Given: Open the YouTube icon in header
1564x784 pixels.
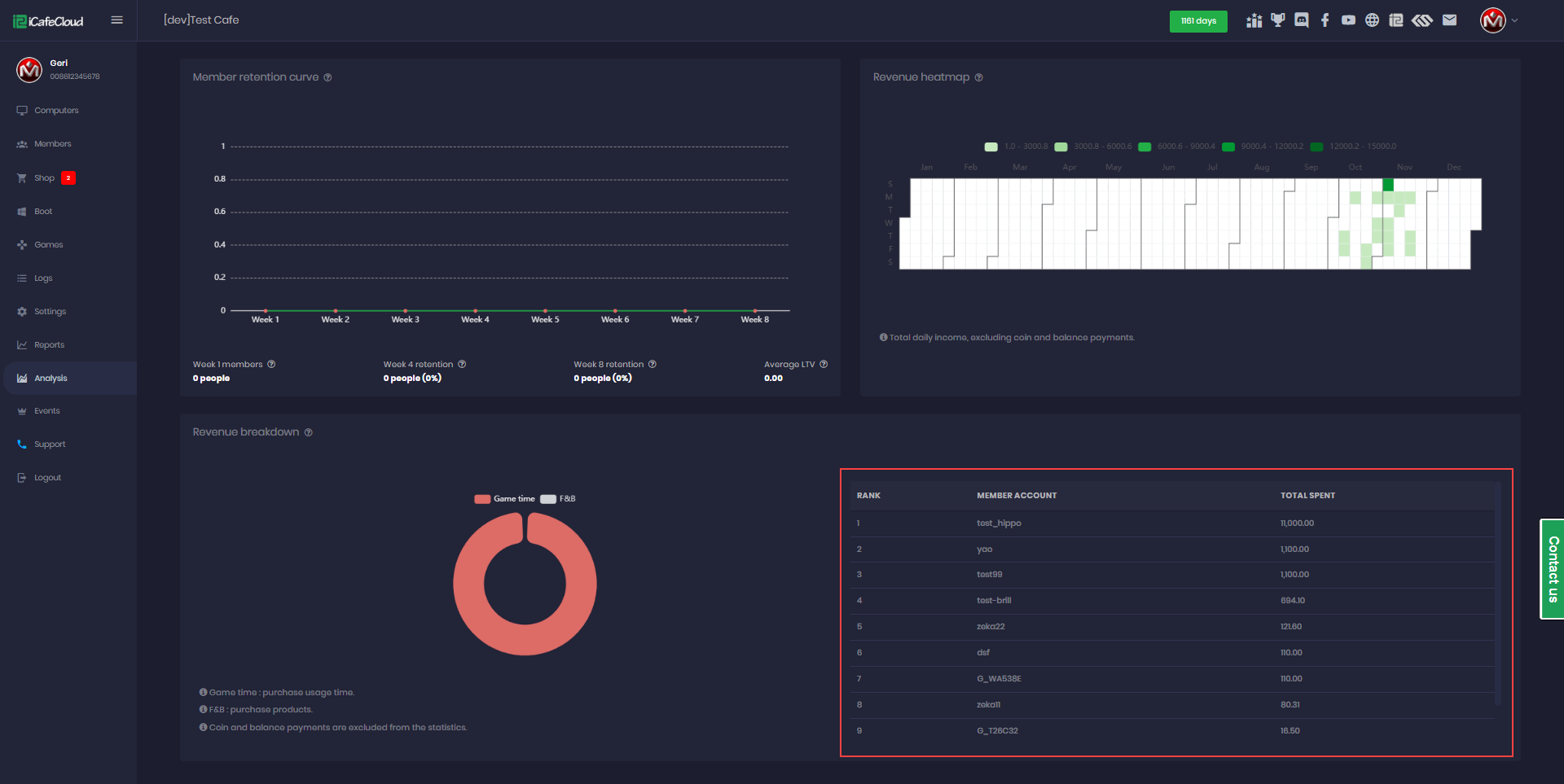Looking at the screenshot, I should tap(1349, 20).
